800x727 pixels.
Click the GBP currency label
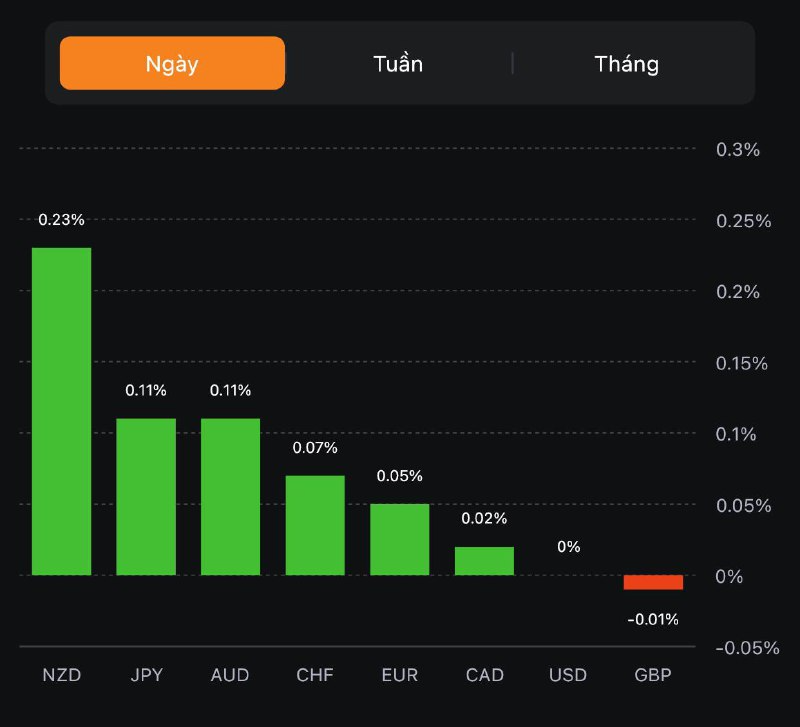pyautogui.click(x=653, y=675)
